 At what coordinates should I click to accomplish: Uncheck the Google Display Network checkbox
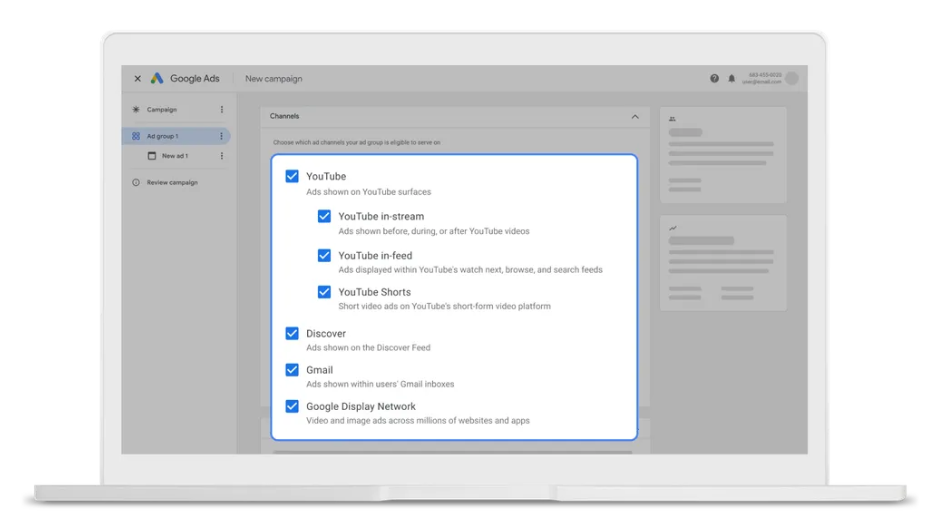pos(292,406)
